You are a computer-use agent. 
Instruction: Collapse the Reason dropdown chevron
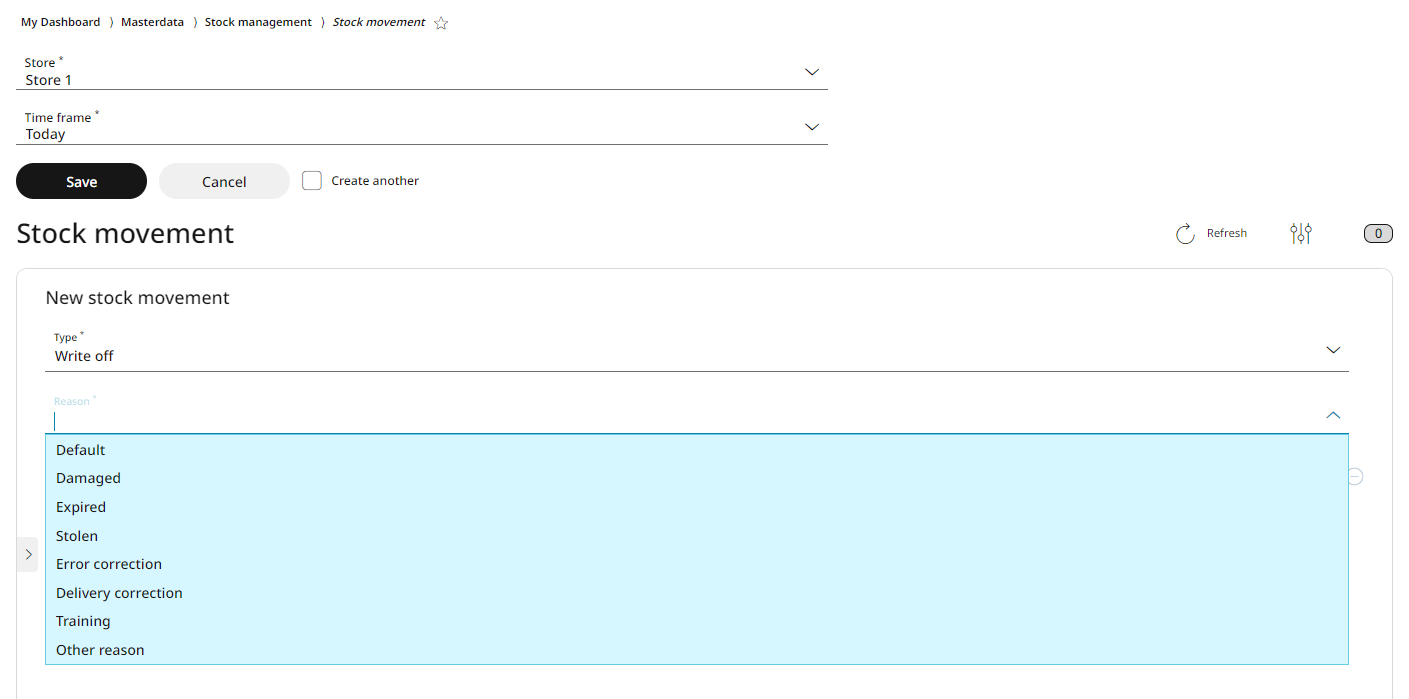coord(1333,415)
